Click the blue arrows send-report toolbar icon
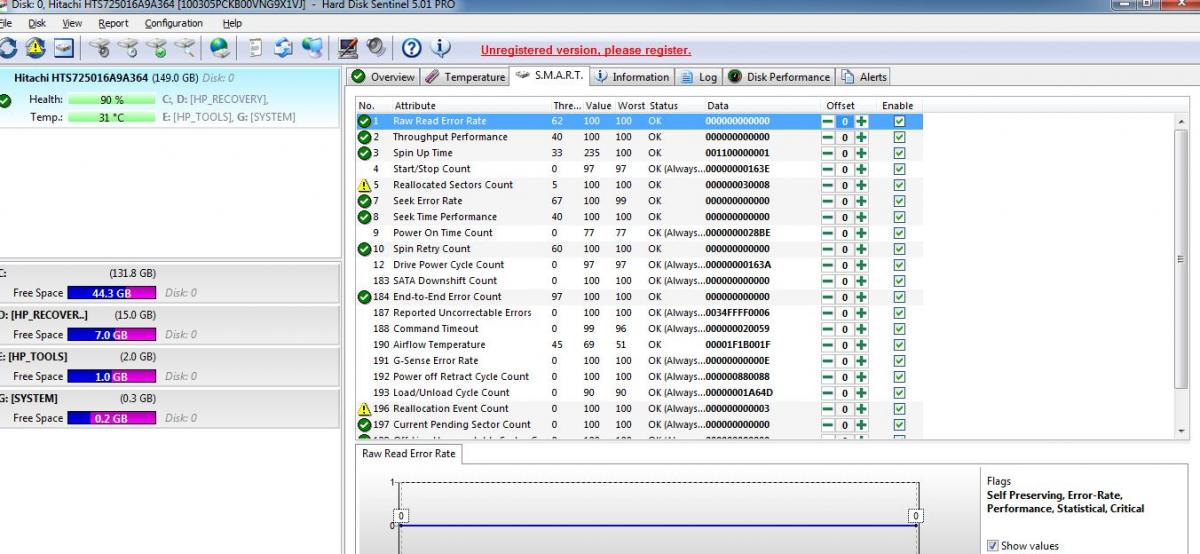Image resolution: width=1200 pixels, height=554 pixels. pyautogui.click(x=284, y=47)
